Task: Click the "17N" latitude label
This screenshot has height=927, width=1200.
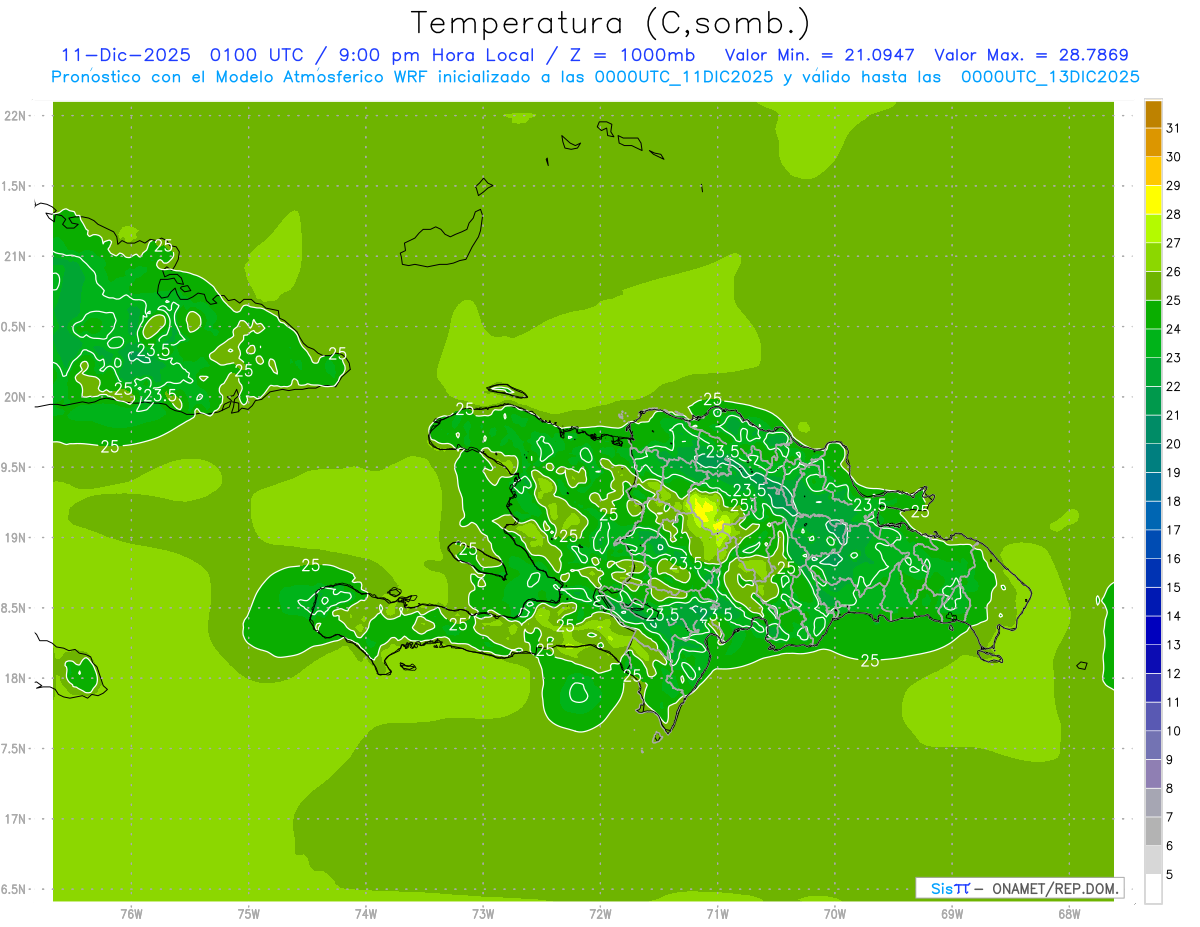Action: (x=15, y=820)
